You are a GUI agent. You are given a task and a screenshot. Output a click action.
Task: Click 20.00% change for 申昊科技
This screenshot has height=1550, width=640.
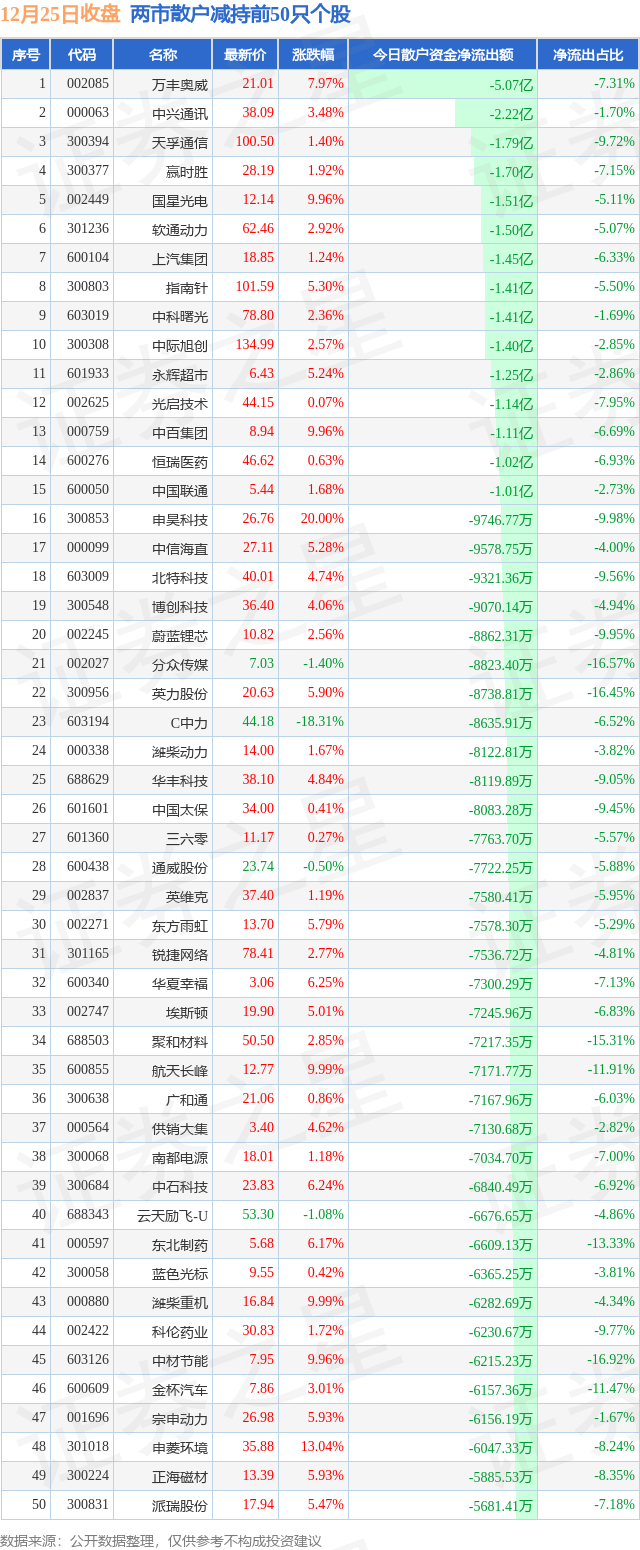point(321,519)
